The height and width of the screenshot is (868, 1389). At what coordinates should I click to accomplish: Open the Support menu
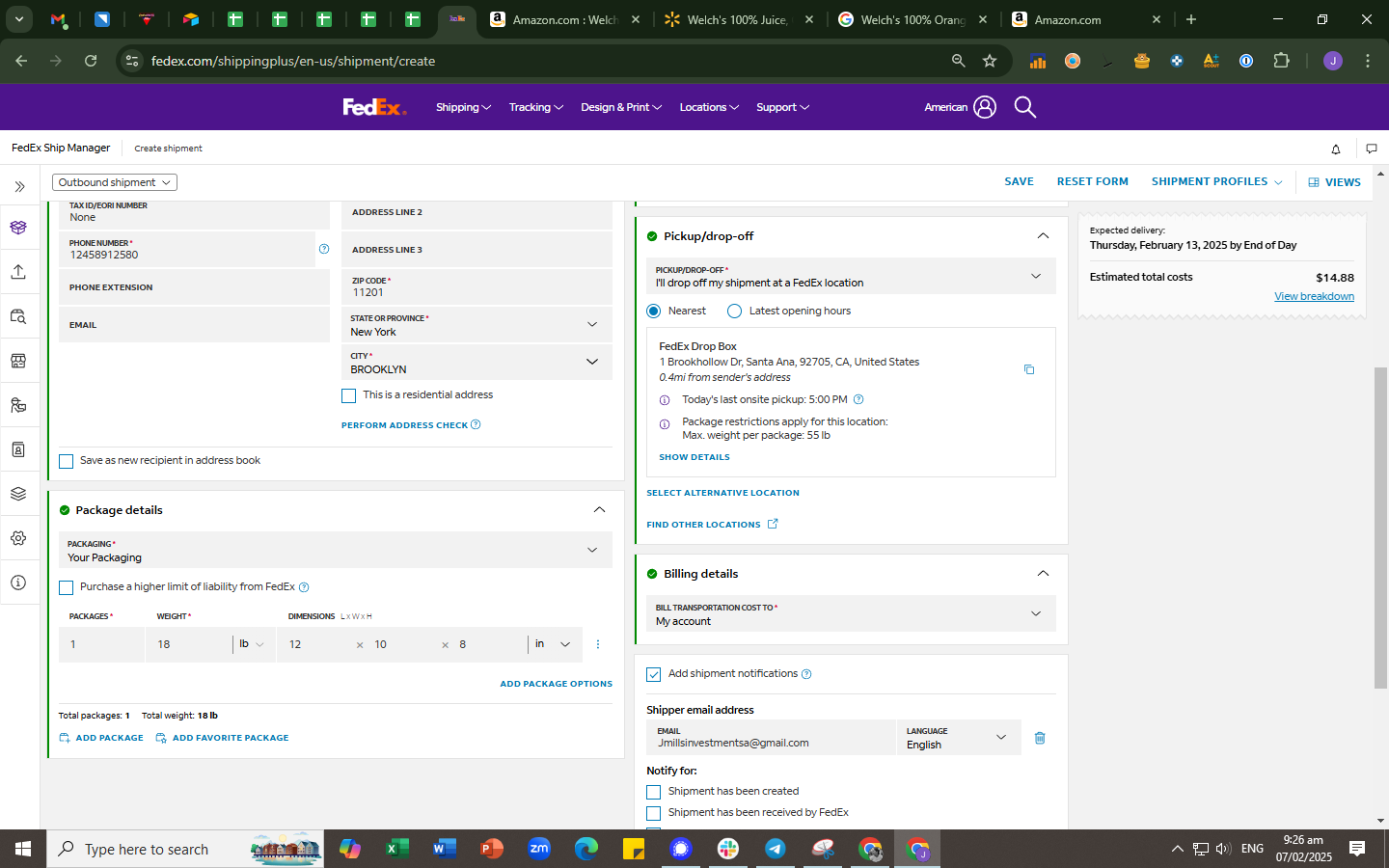783,107
